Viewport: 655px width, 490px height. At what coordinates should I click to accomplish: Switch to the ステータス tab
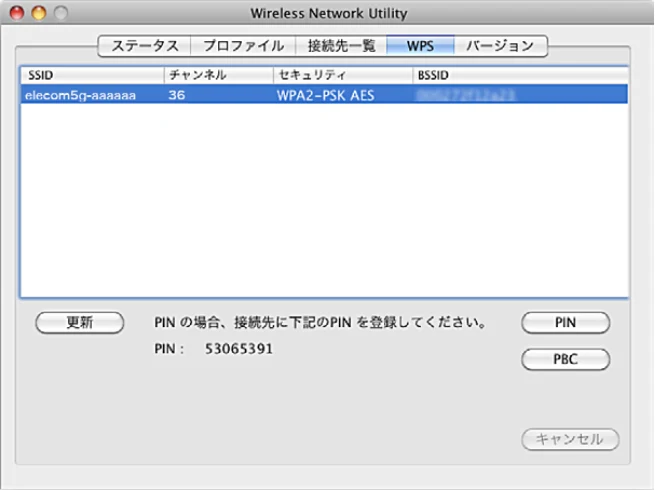pyautogui.click(x=145, y=46)
